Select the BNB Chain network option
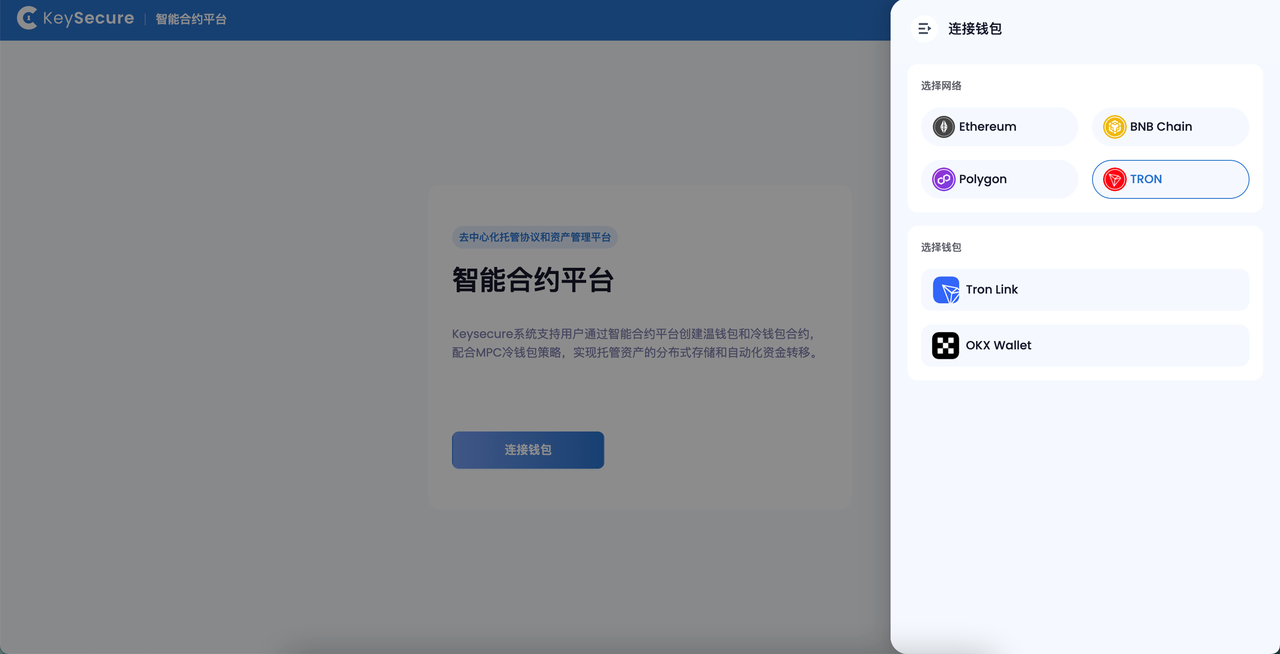The image size is (1280, 654). pyautogui.click(x=1170, y=126)
